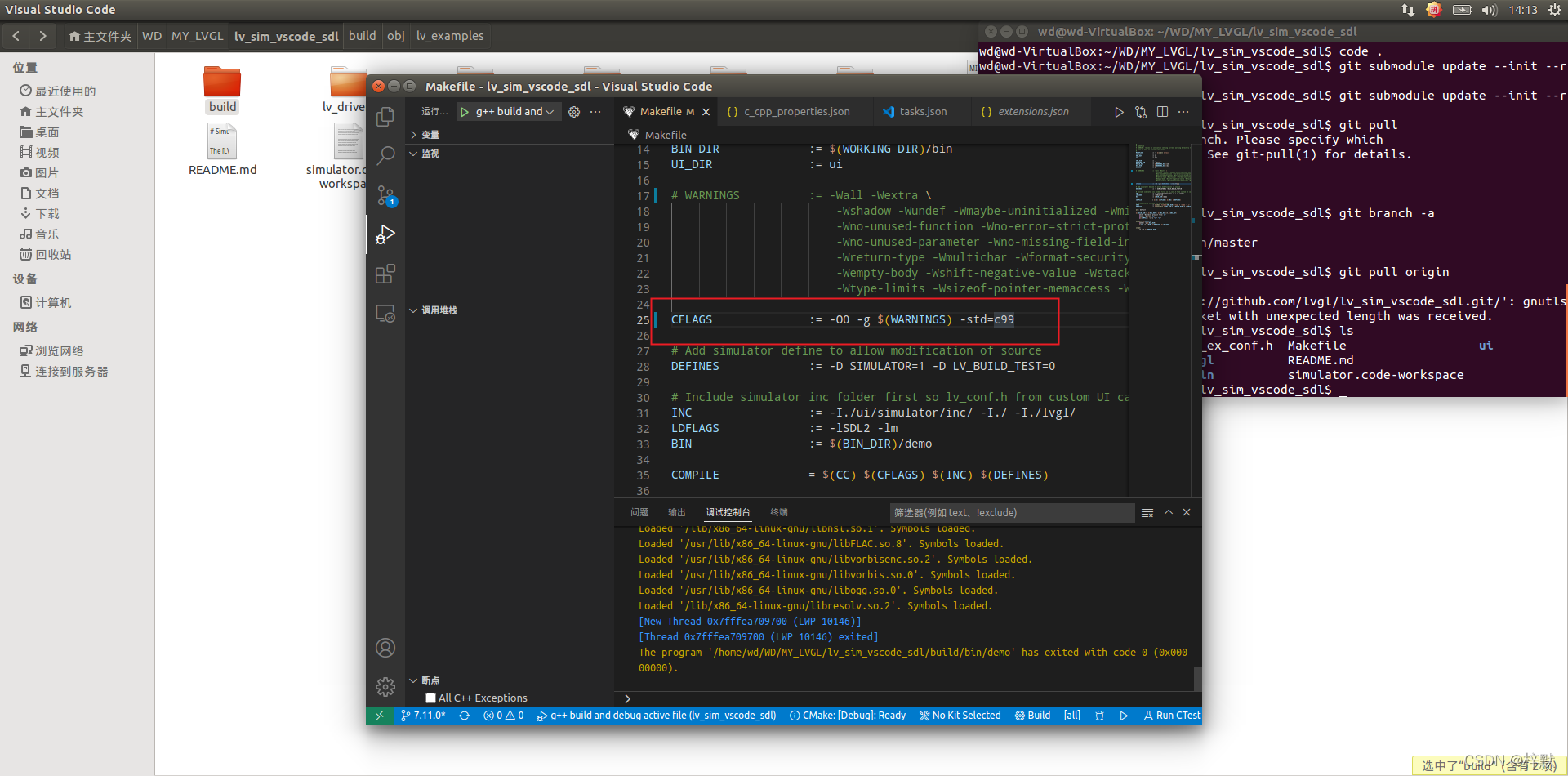Enable the All C++ Exceptions breakpoint checkbox
The image size is (1568, 776).
(x=430, y=698)
